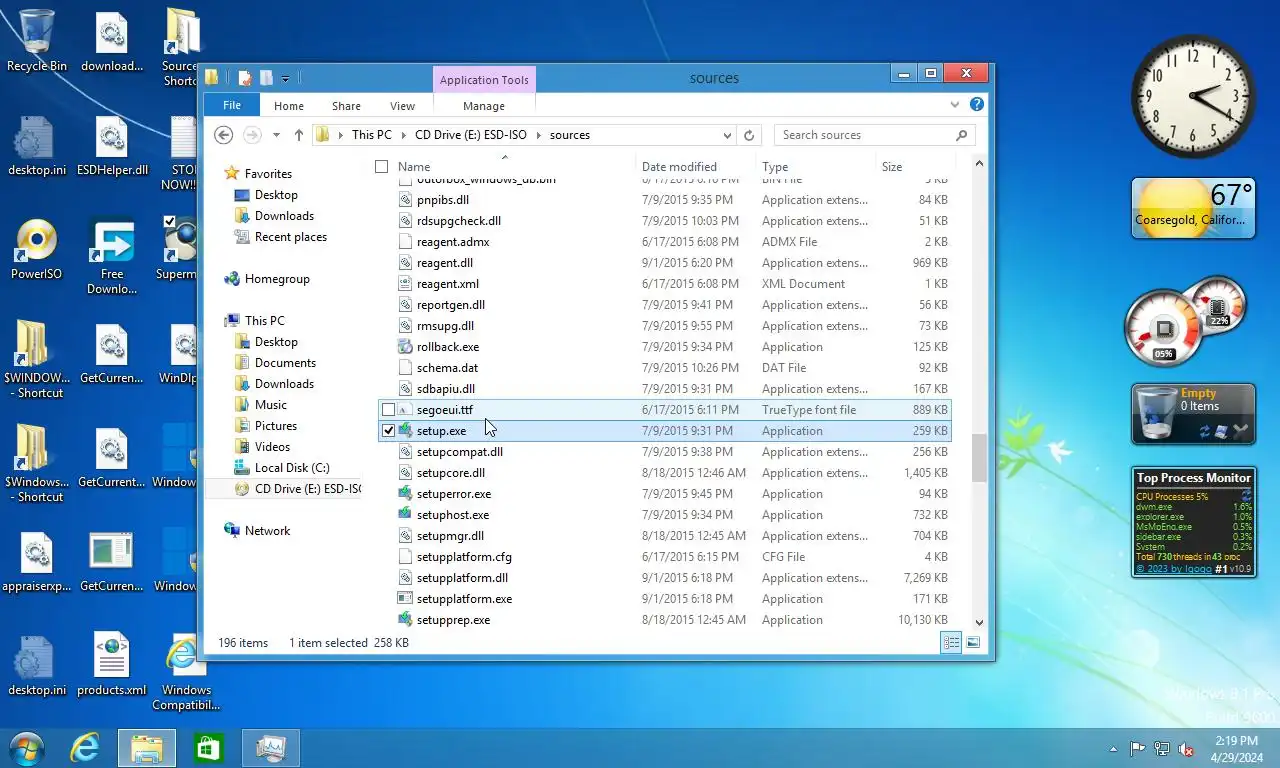This screenshot has height=768, width=1280.
Task: Click the Action Center flag tray icon
Action: click(x=1138, y=748)
